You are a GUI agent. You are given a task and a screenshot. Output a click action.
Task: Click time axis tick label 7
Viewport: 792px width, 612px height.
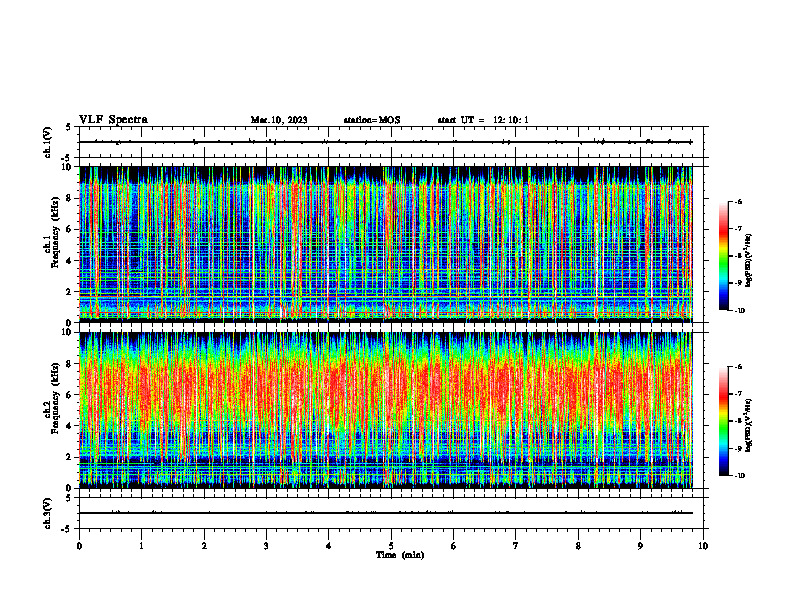click(x=516, y=546)
